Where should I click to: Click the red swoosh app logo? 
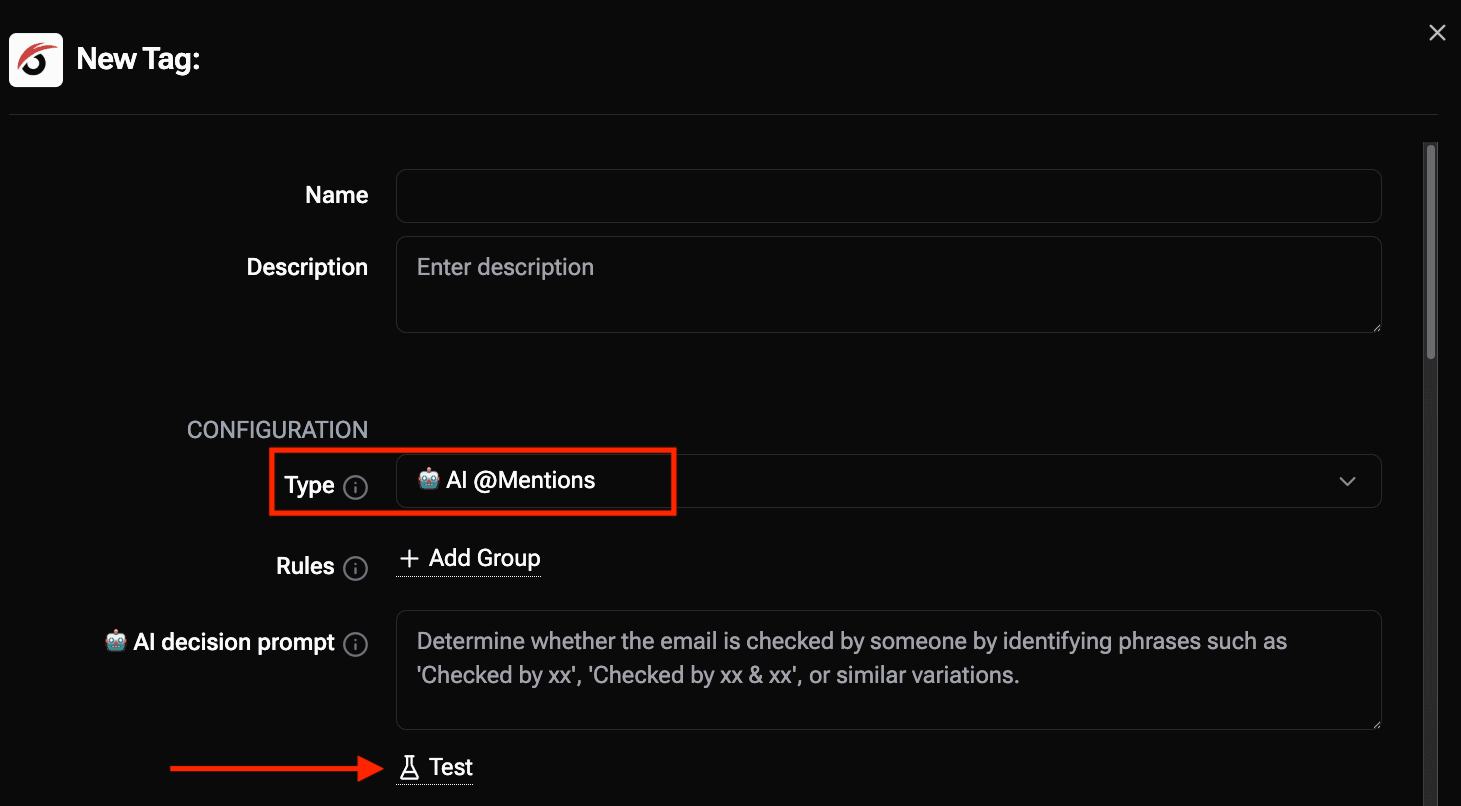coord(36,60)
